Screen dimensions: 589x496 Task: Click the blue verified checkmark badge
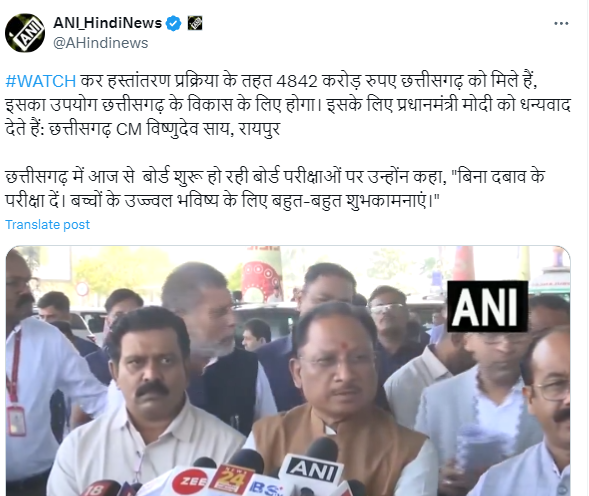173,23
